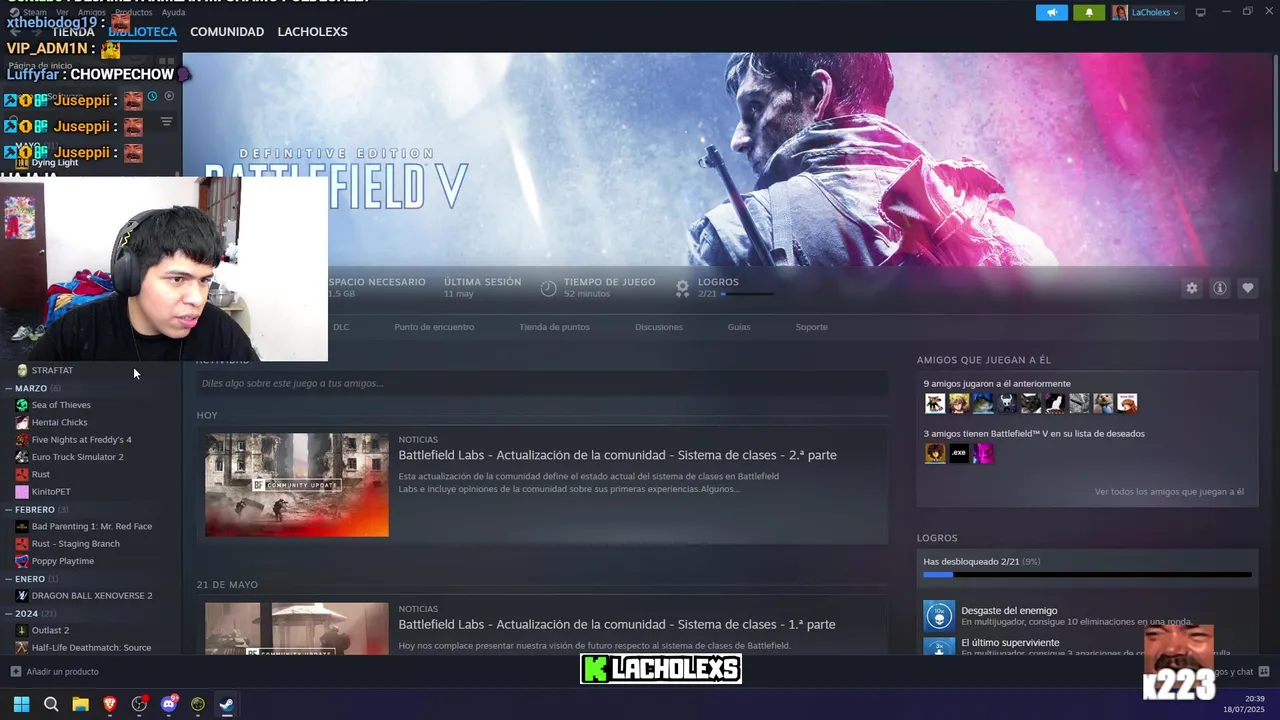
Task: Select KinitoPET in the library
Action: pyautogui.click(x=50, y=492)
